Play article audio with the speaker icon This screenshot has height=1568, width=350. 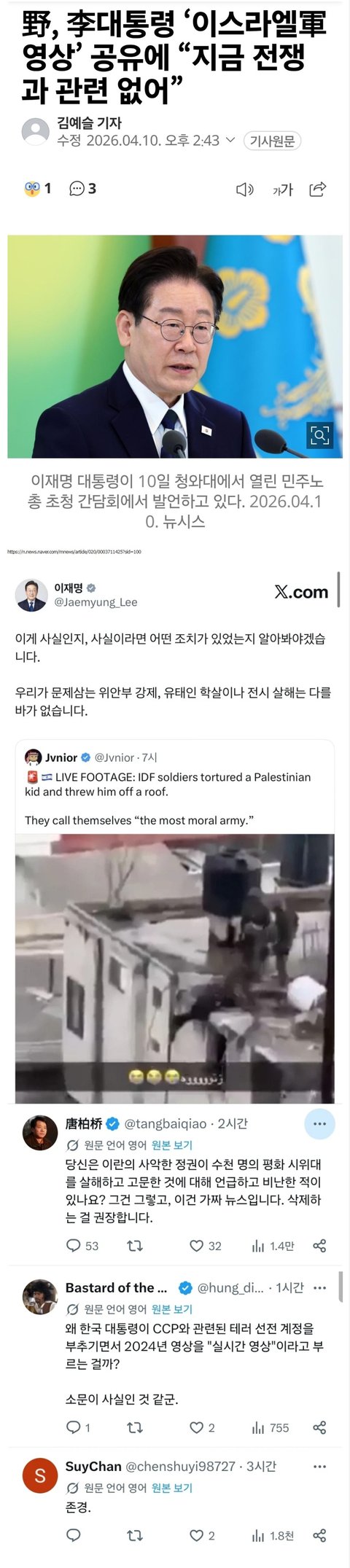(x=245, y=190)
